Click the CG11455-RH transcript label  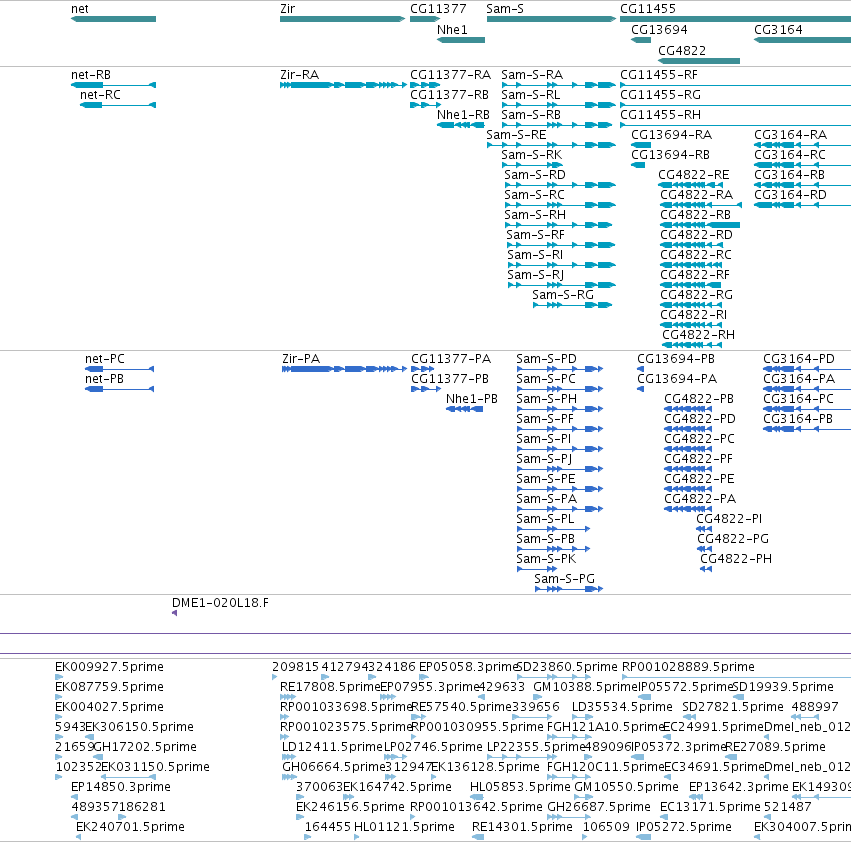click(x=660, y=115)
